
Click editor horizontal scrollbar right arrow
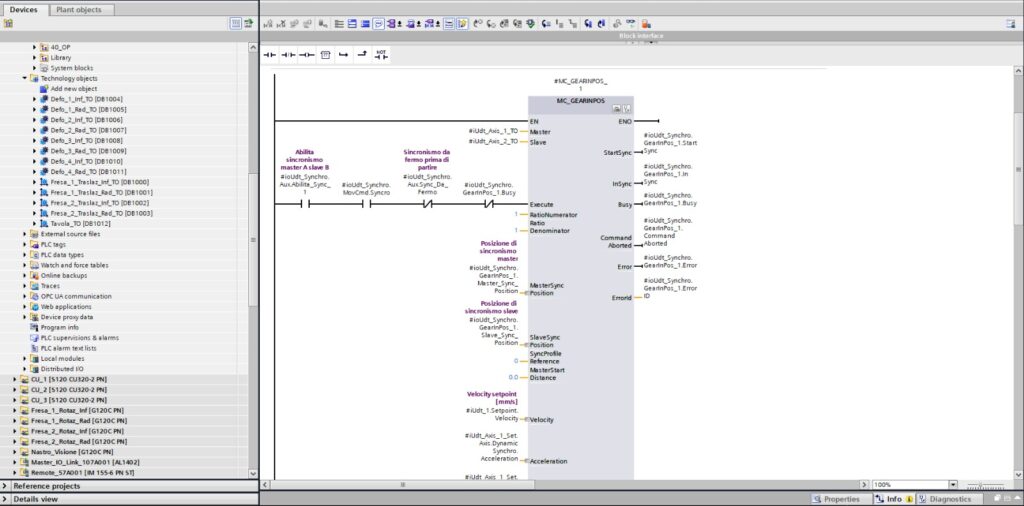(x=865, y=485)
